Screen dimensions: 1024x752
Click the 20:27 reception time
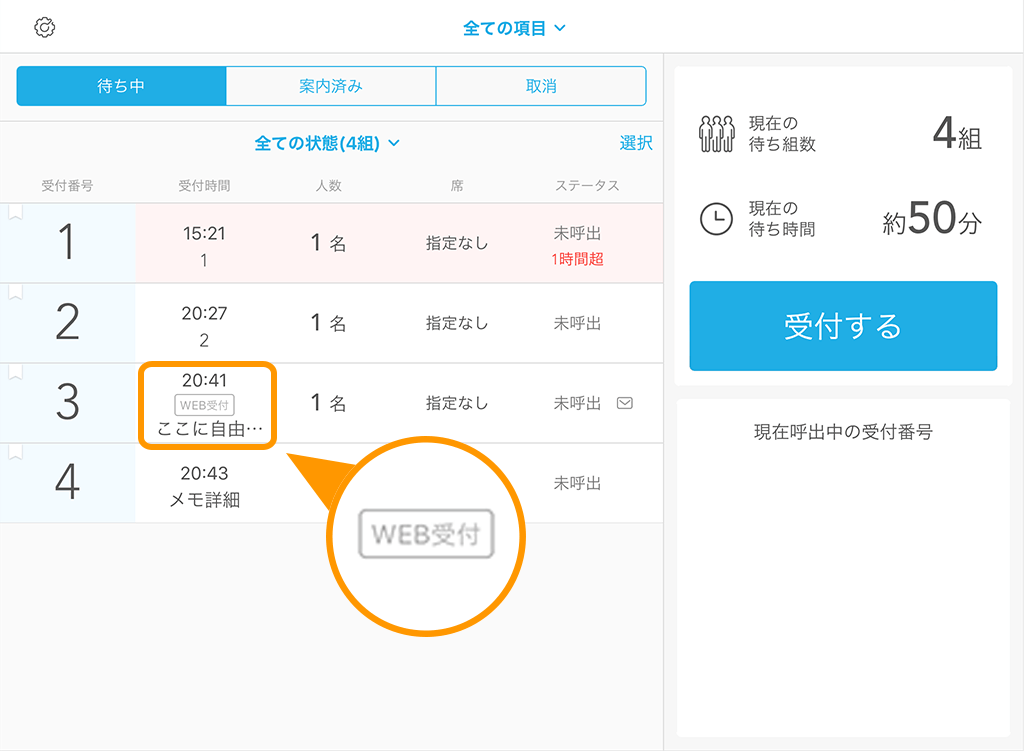pyautogui.click(x=204, y=313)
